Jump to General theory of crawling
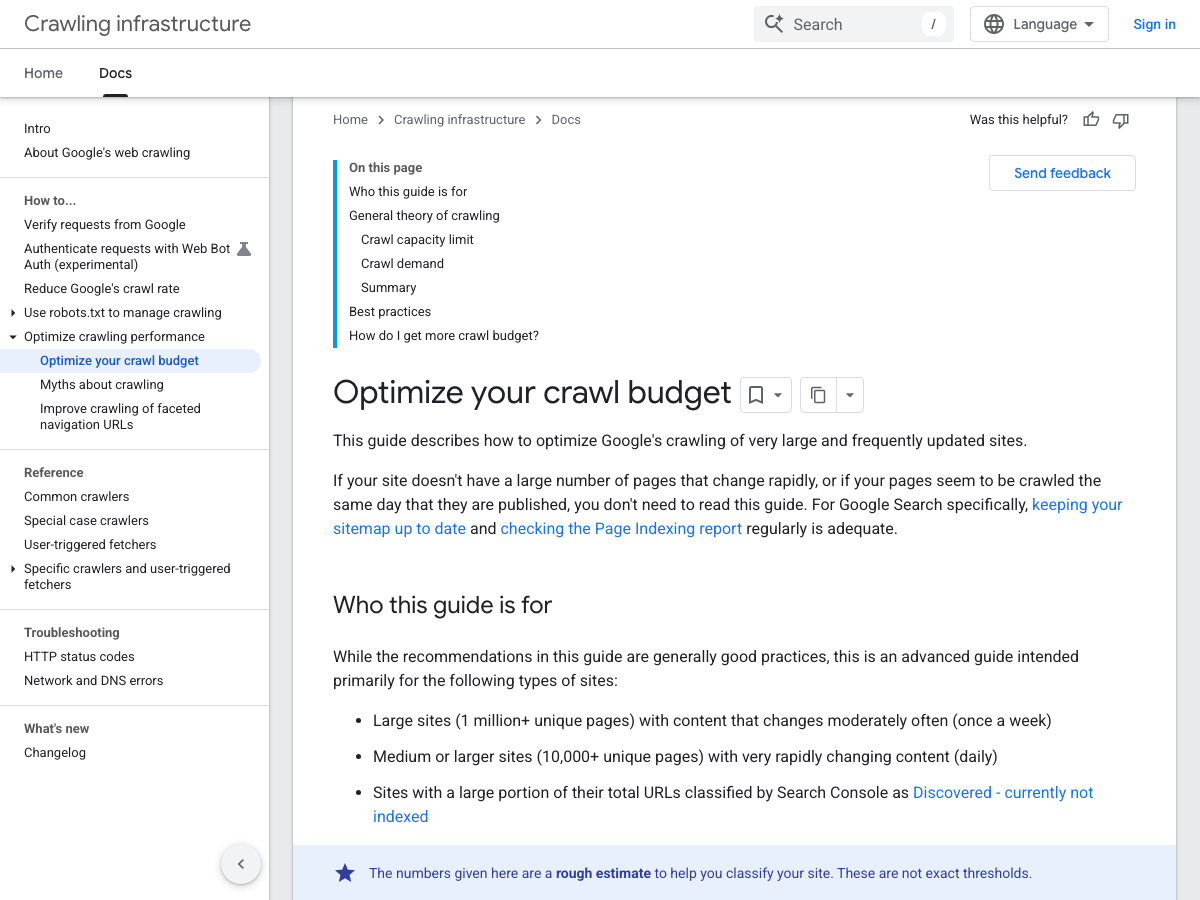The width and height of the screenshot is (1200, 900). pyautogui.click(x=424, y=216)
